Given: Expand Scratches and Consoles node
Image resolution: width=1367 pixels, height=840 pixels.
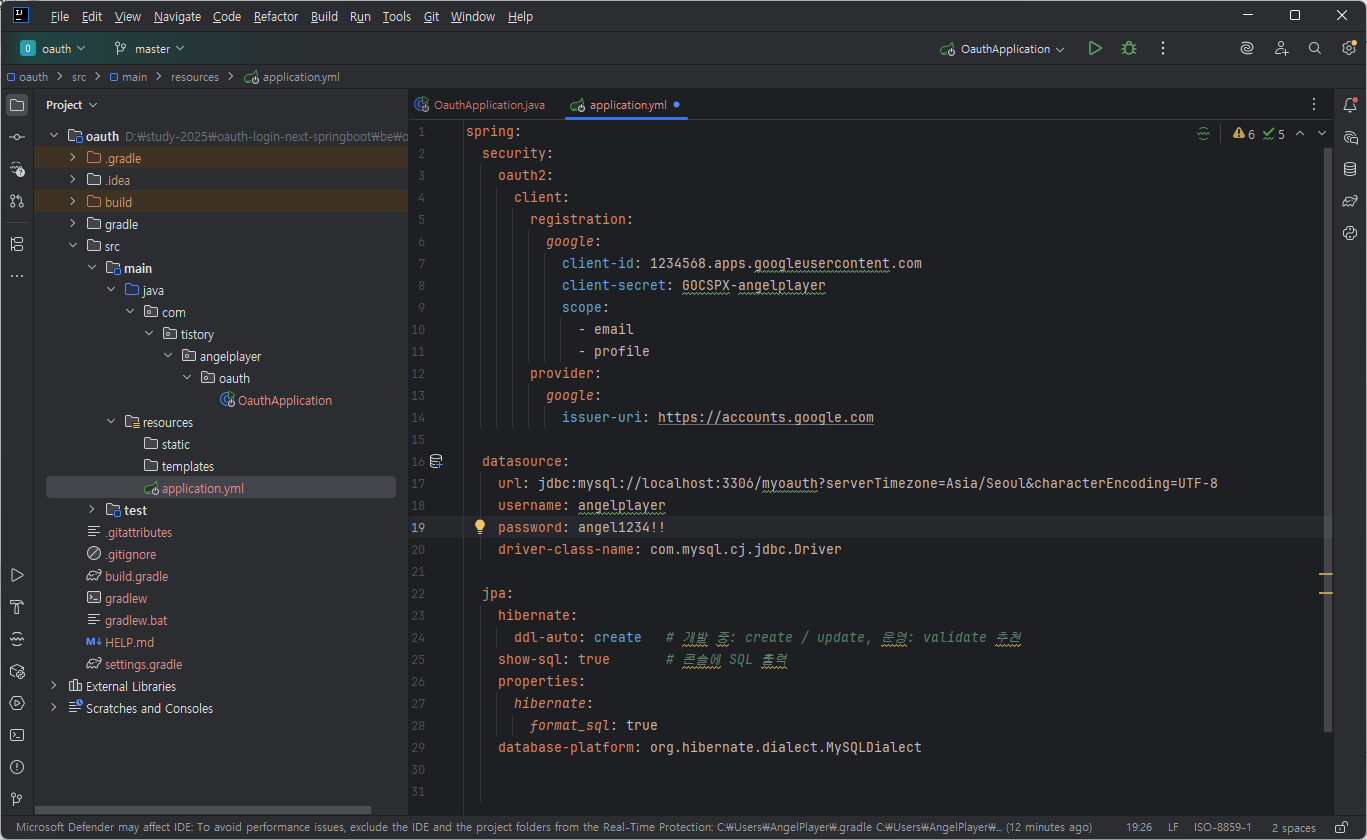Looking at the screenshot, I should [x=54, y=708].
